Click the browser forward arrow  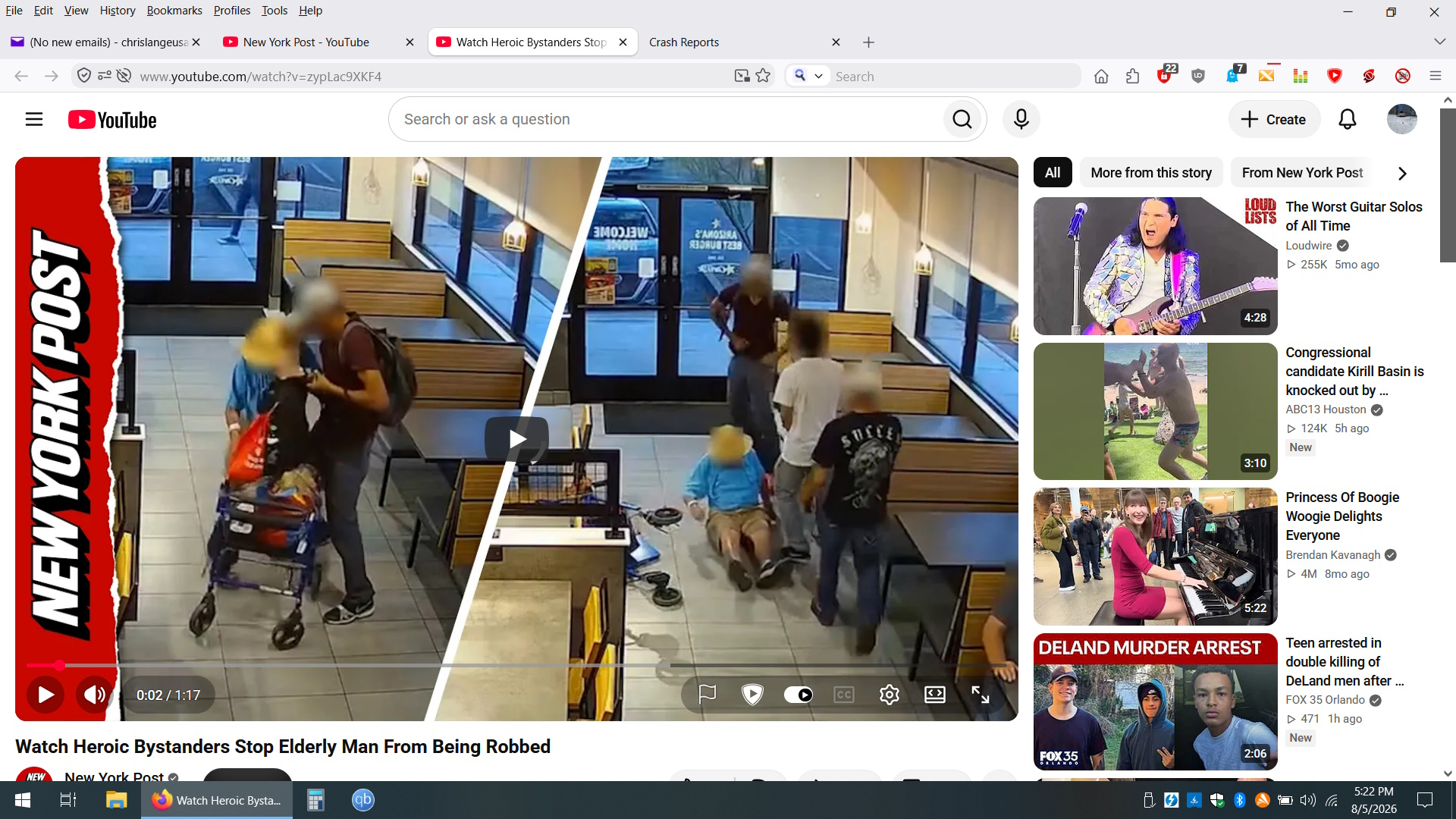(x=52, y=76)
